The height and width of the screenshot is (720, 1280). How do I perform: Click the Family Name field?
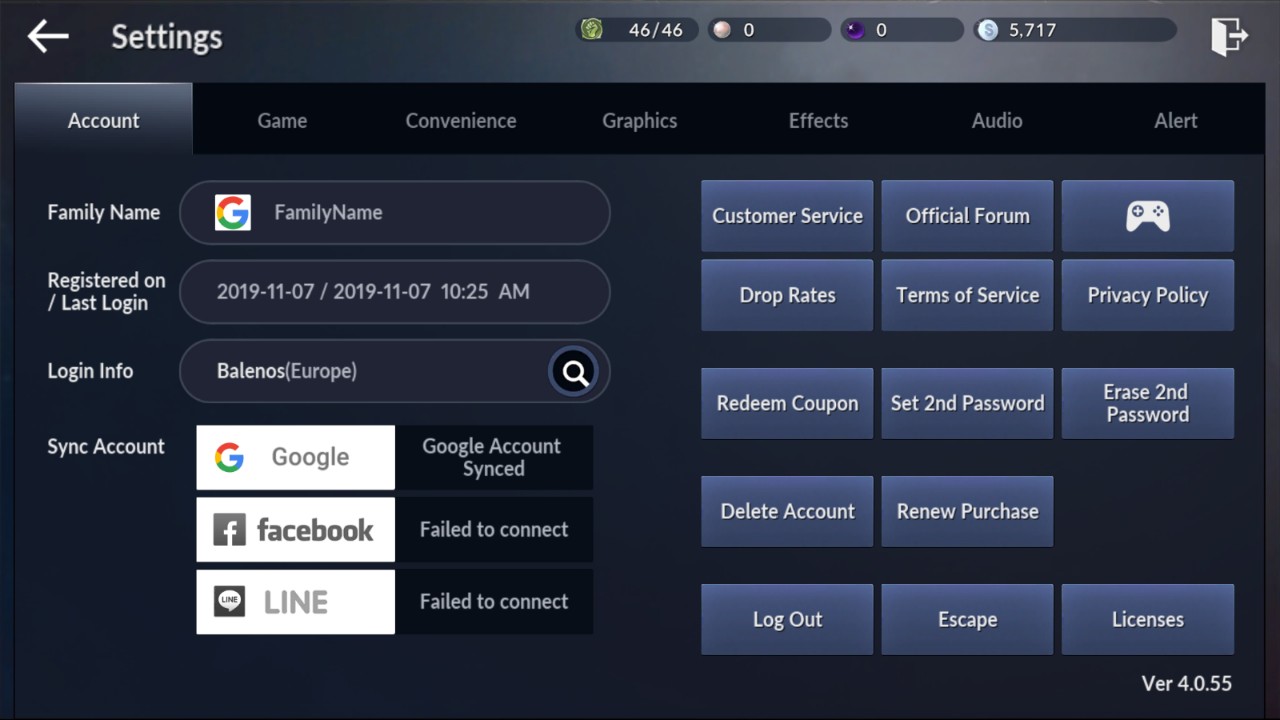394,213
